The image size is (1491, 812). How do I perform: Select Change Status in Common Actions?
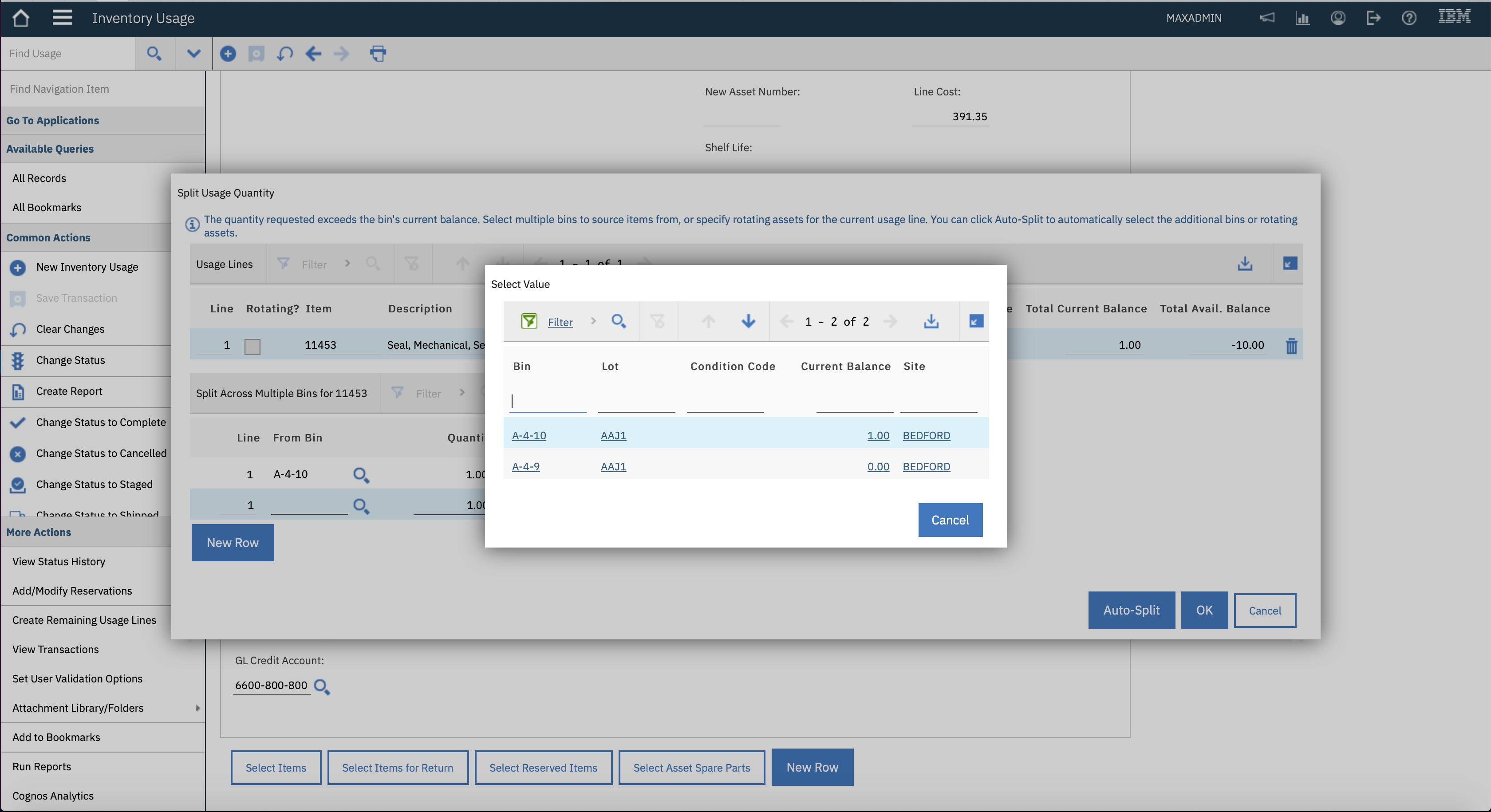pos(70,360)
